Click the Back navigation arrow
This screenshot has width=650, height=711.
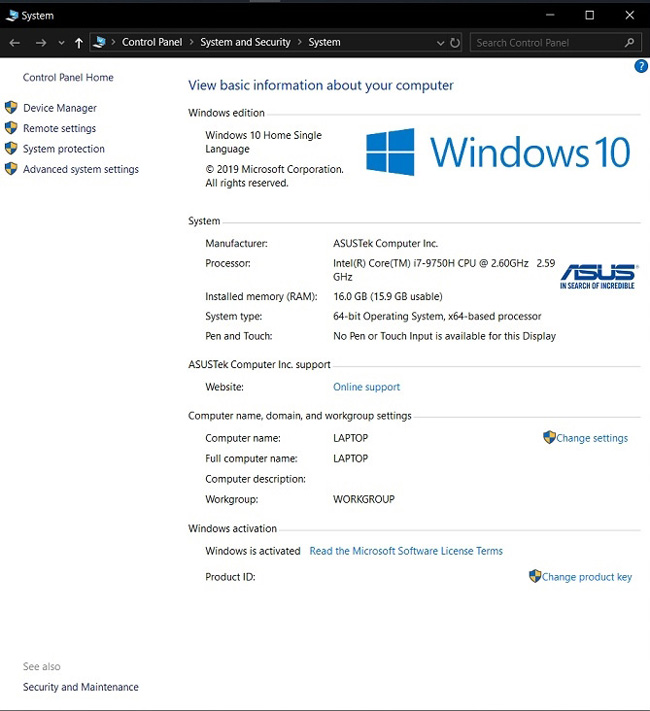coord(15,43)
